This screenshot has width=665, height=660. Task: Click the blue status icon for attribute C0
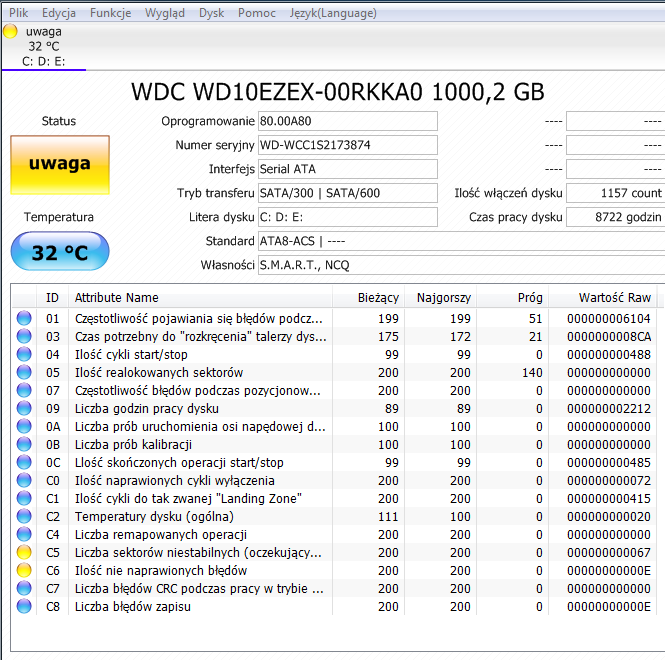(24, 481)
